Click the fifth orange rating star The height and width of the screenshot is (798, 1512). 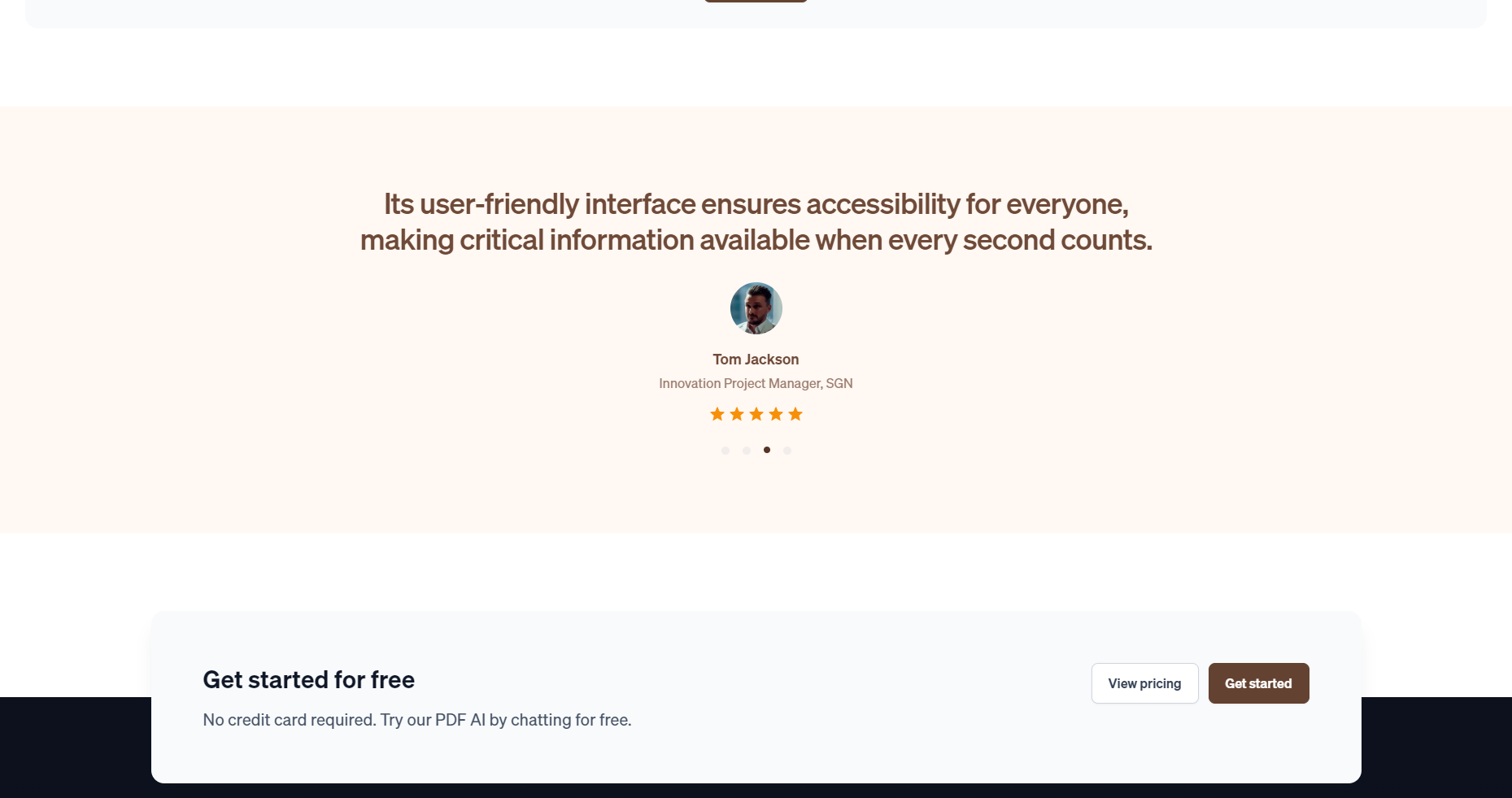(x=795, y=414)
